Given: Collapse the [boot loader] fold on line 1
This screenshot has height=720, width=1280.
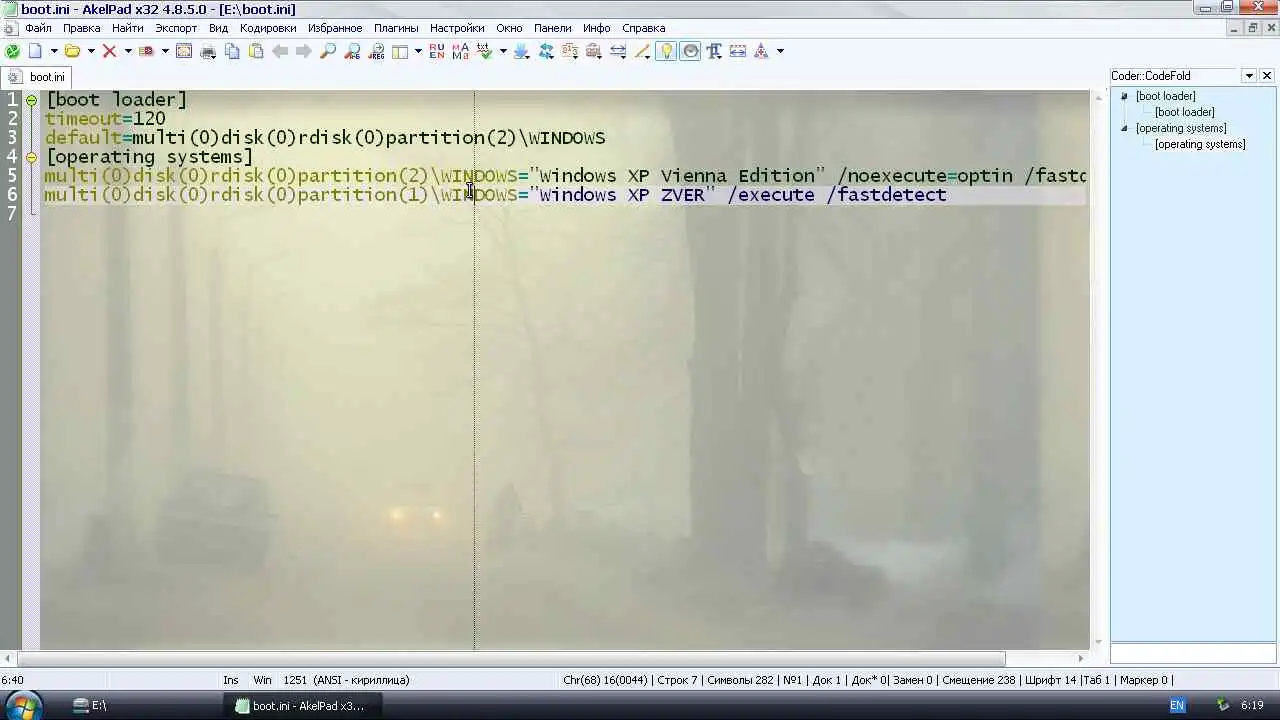Looking at the screenshot, I should [31, 100].
